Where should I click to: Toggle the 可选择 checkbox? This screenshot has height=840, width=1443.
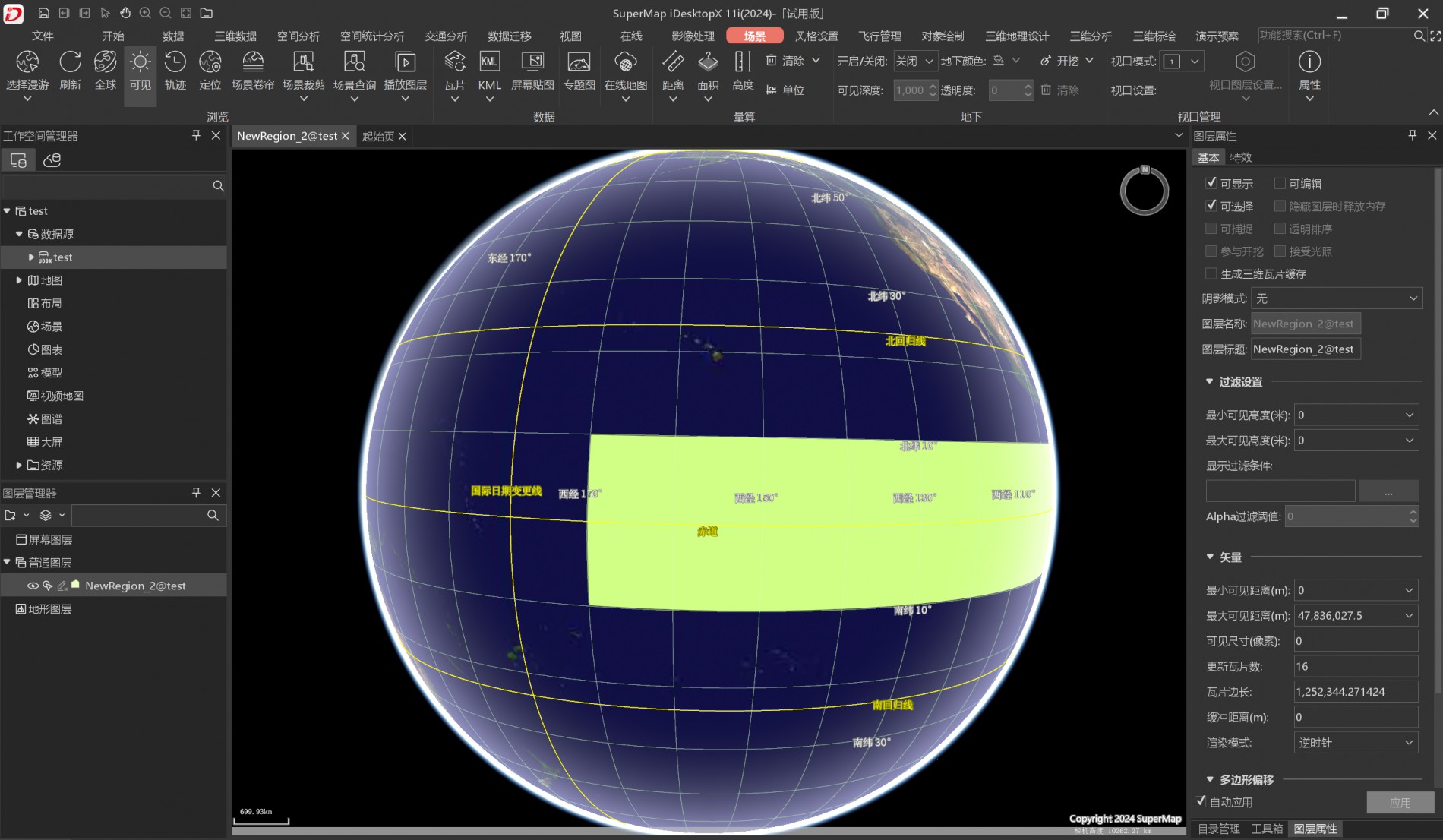(x=1211, y=206)
